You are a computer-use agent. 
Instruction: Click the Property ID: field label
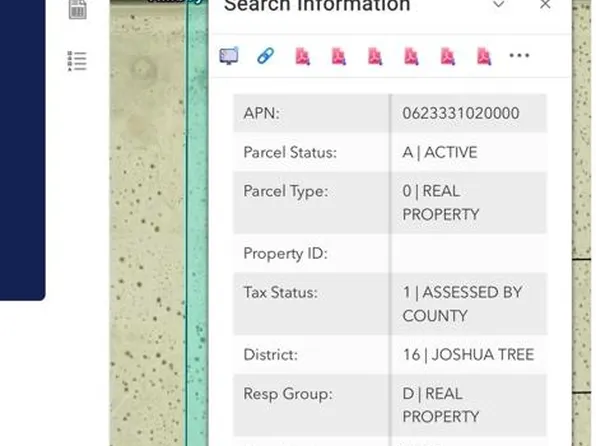[x=285, y=254]
